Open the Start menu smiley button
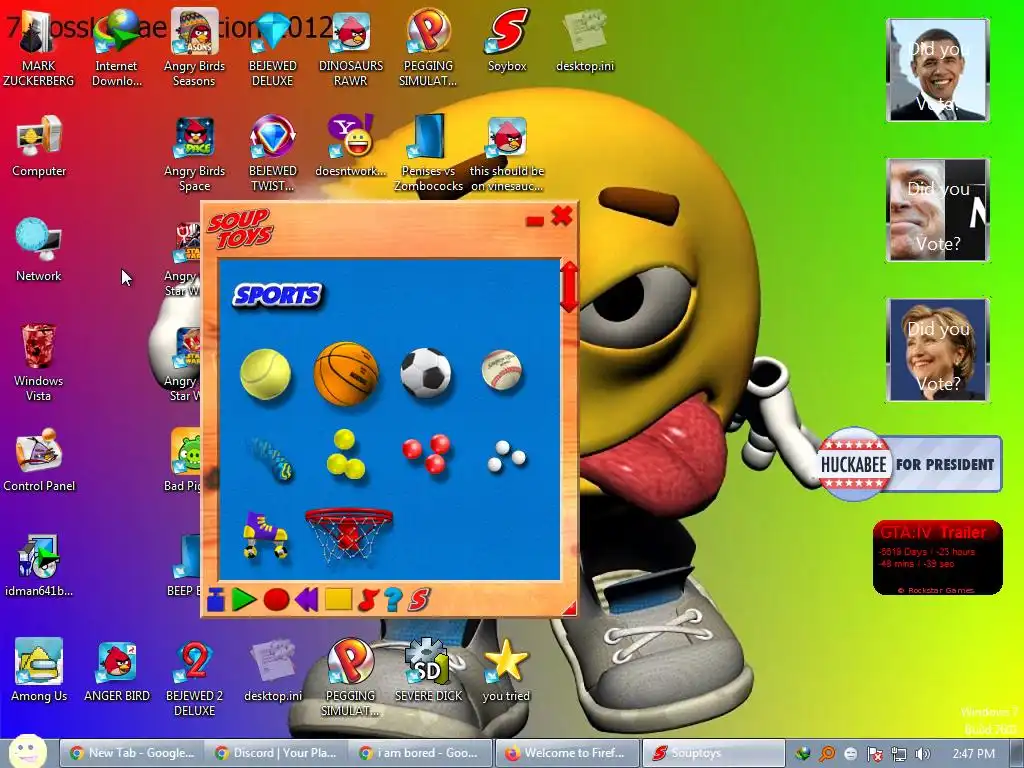Screen dimensions: 1024x768 [x=27, y=751]
